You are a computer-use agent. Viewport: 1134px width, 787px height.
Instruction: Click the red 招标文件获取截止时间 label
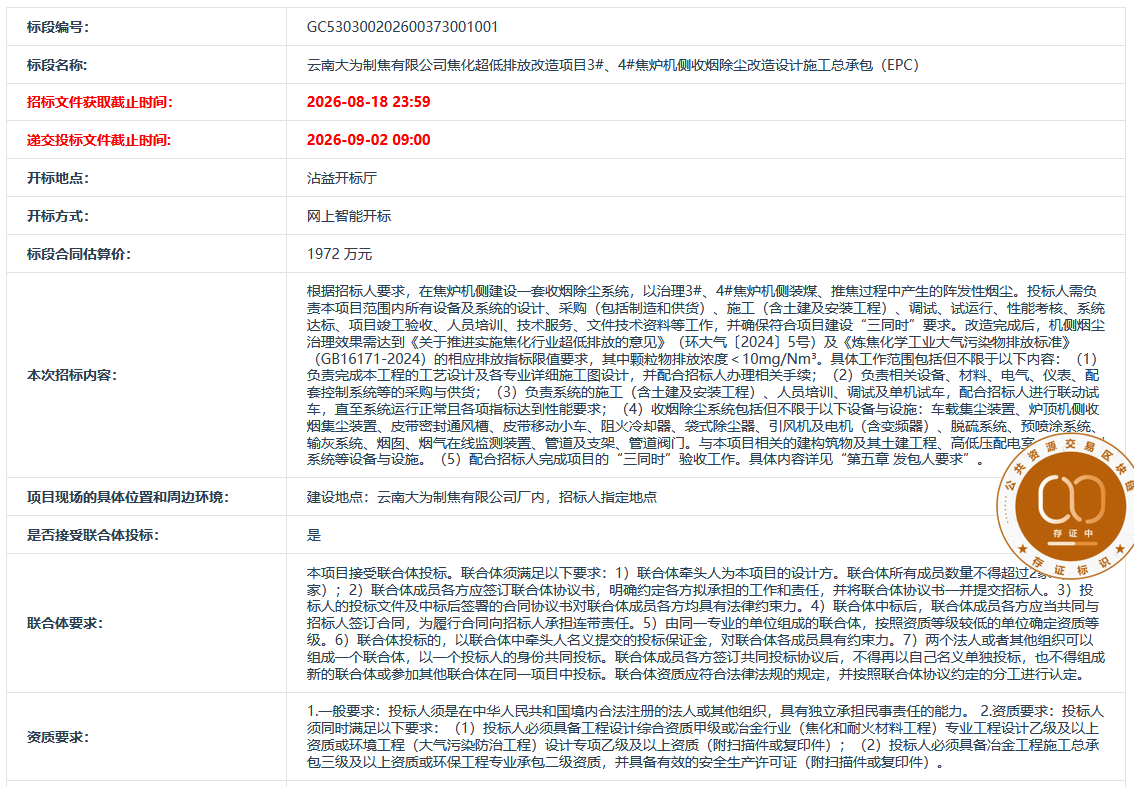pyautogui.click(x=100, y=102)
